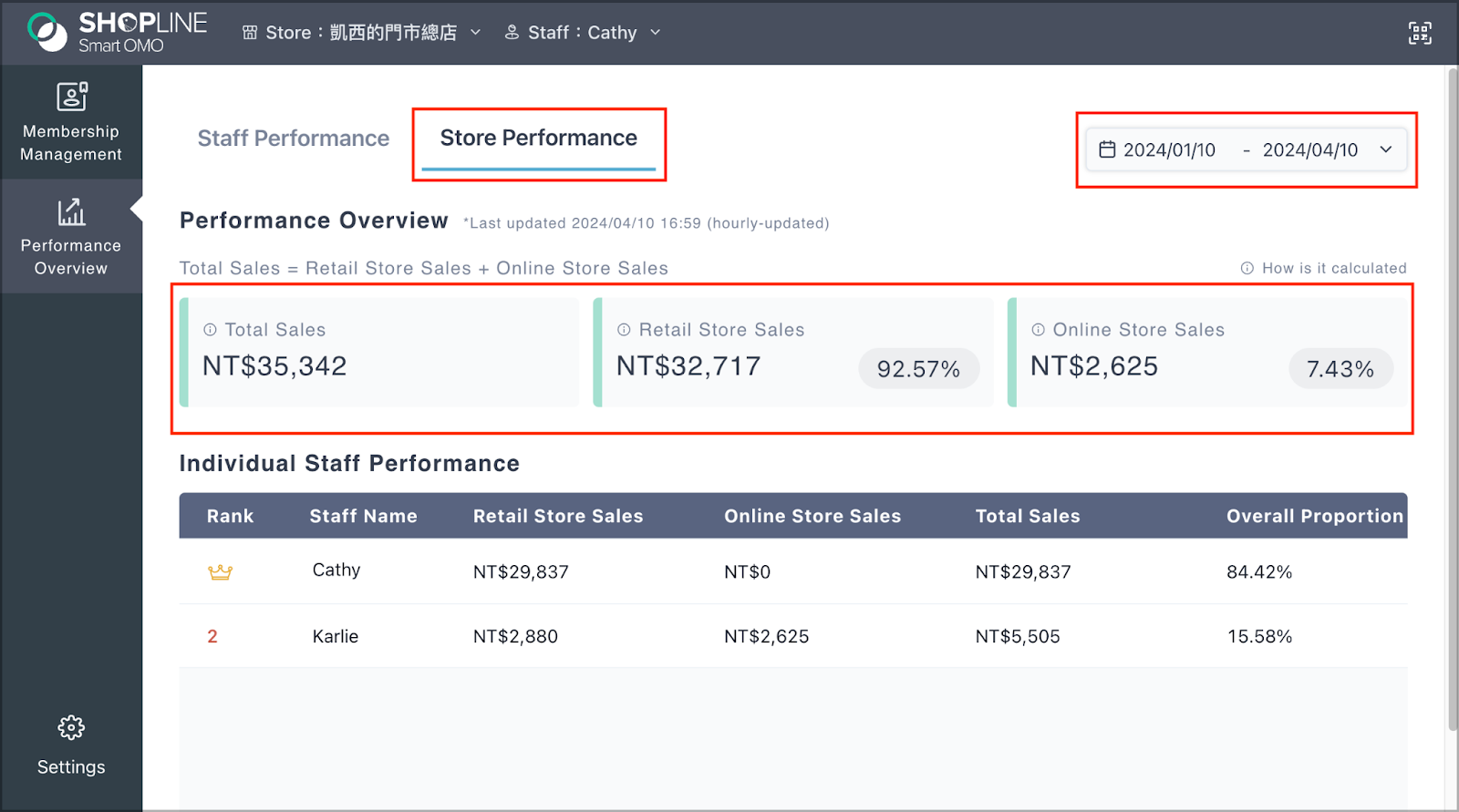The width and height of the screenshot is (1459, 812).
Task: Open the date range picker chevron
Action: (1386, 149)
